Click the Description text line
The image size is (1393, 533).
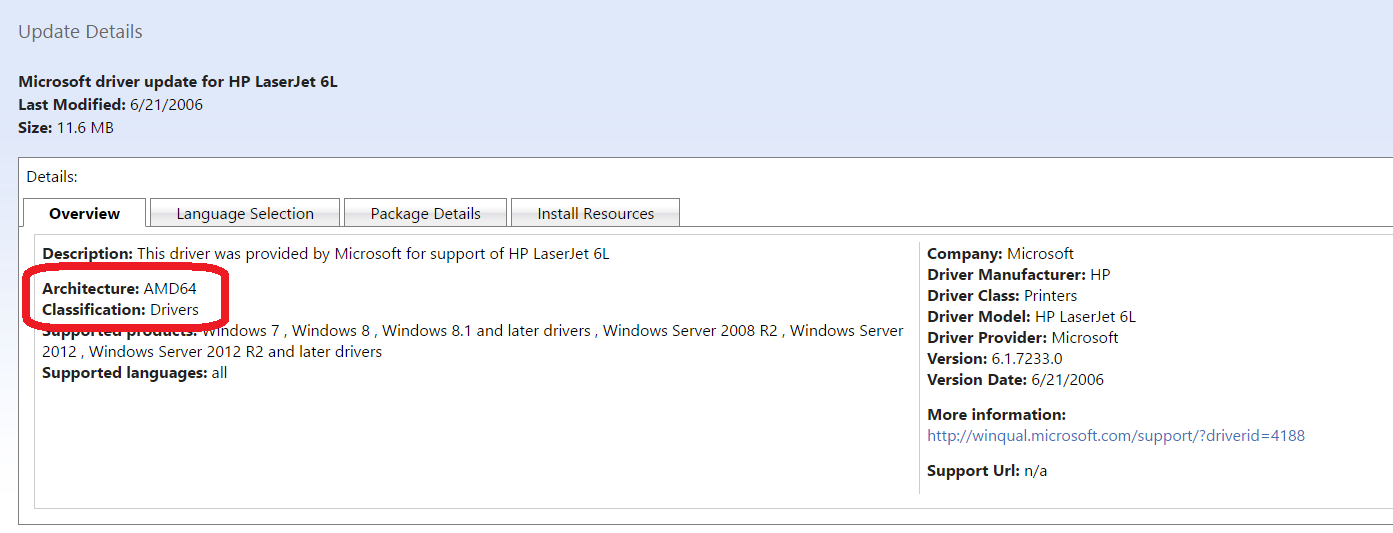pos(325,254)
